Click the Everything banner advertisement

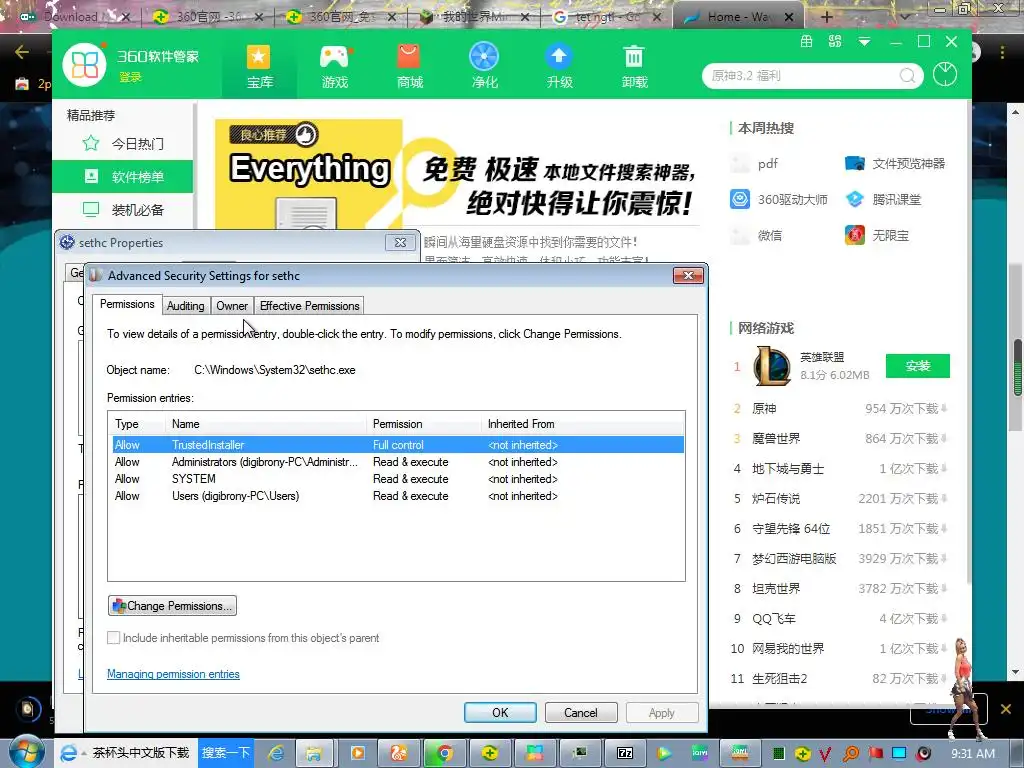[457, 173]
